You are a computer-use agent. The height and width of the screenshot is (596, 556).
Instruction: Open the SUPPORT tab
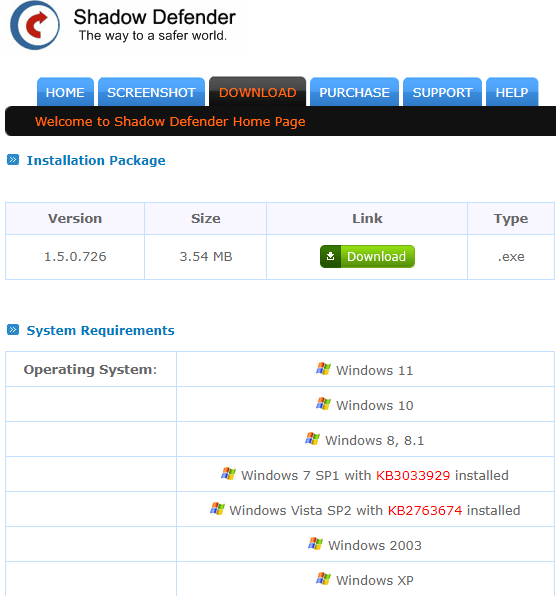pyautogui.click(x=442, y=92)
